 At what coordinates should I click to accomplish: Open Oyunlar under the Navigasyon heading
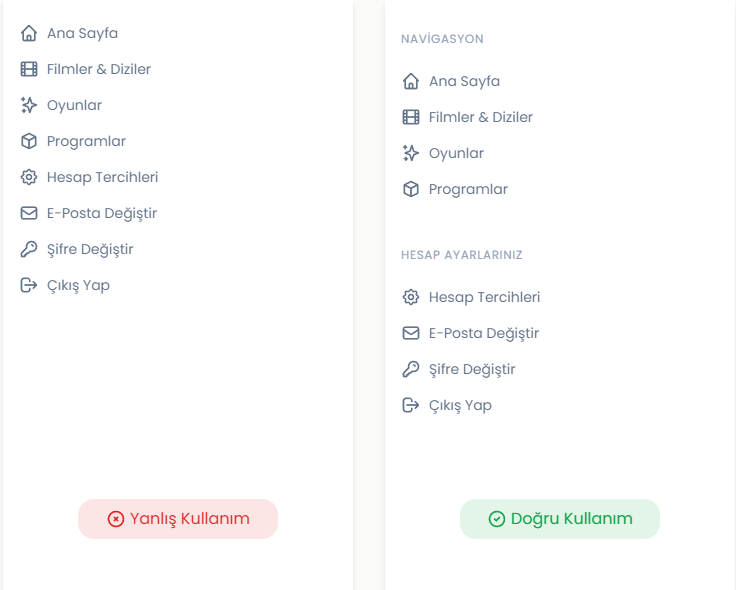[x=456, y=153]
